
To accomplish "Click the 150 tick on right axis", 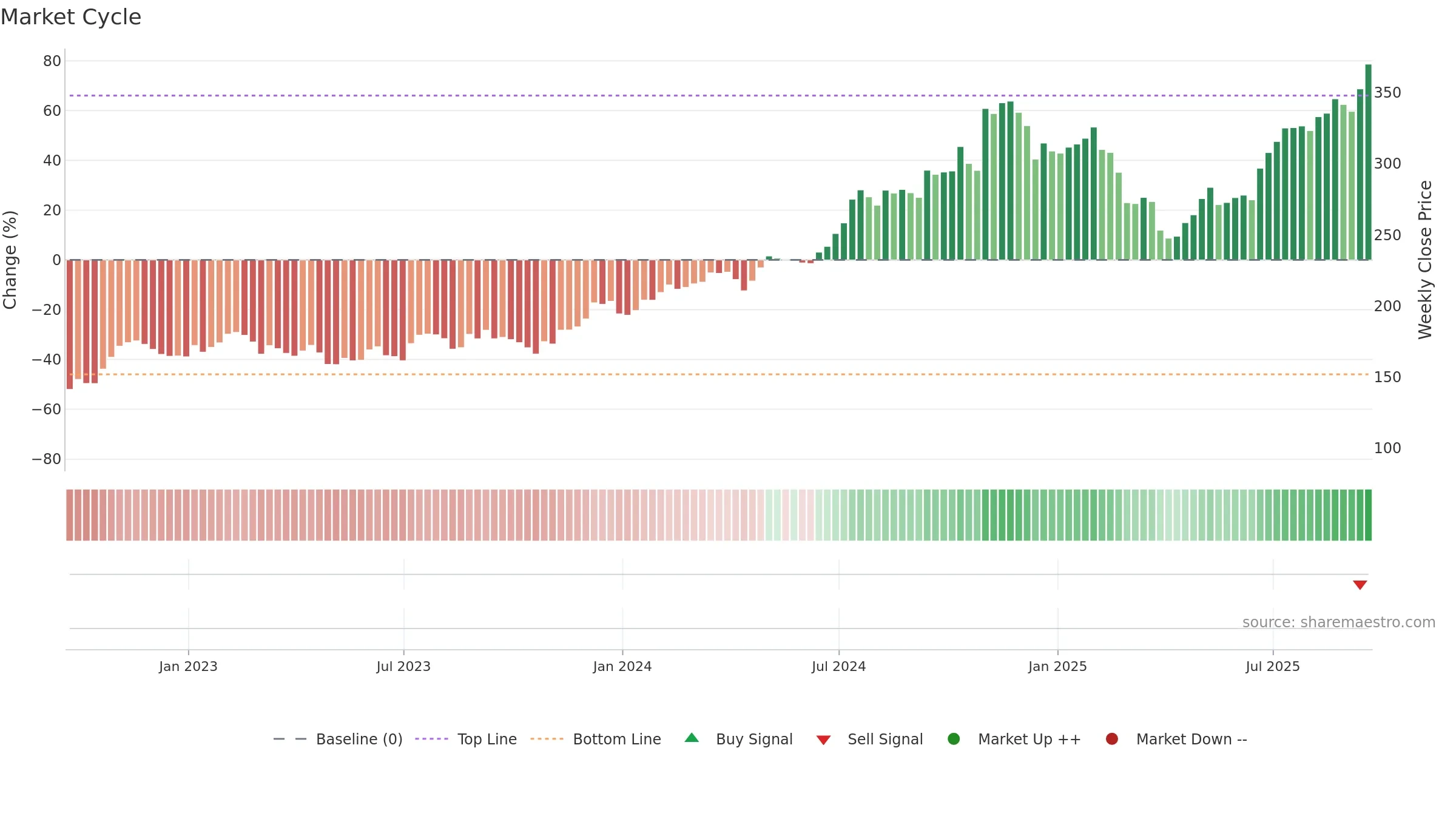I will [1387, 377].
